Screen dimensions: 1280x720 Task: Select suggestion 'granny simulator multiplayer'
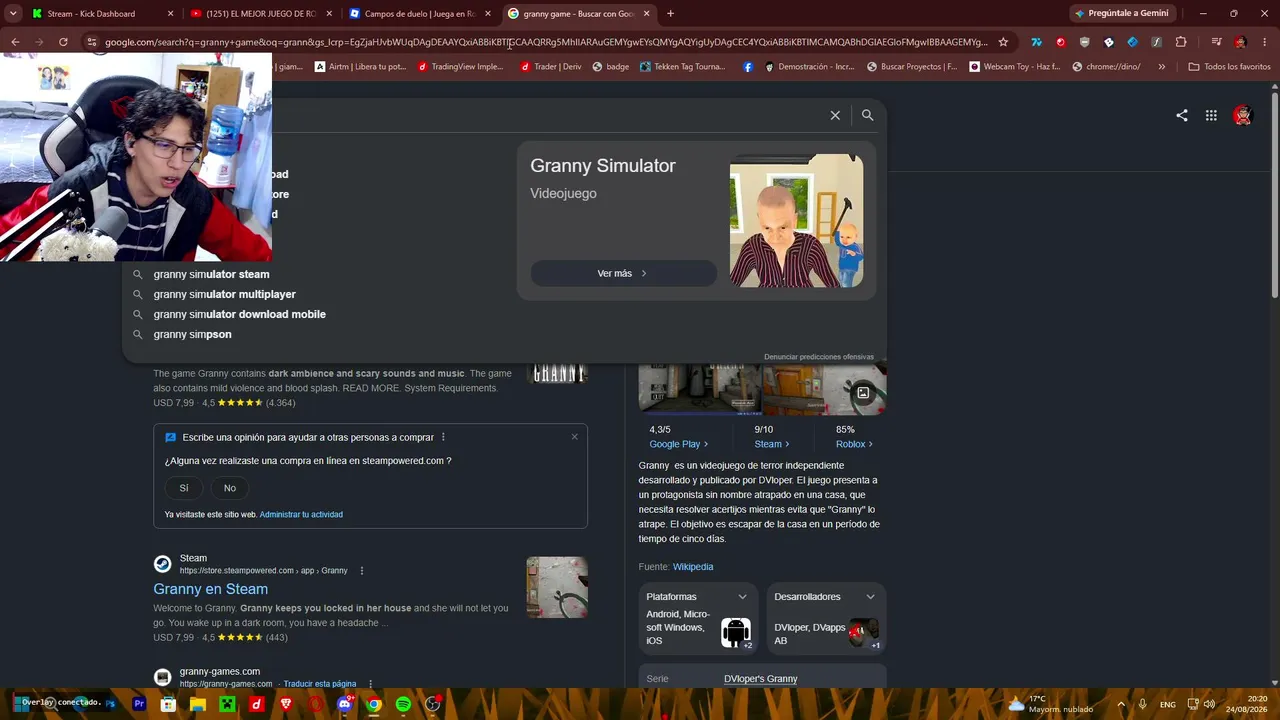tap(224, 294)
